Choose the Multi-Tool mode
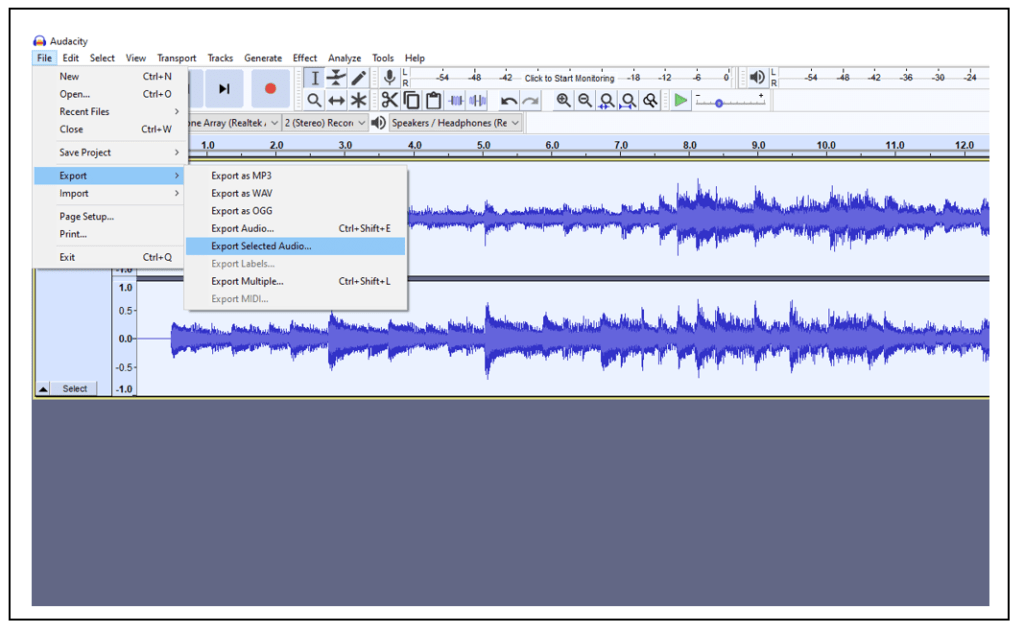 point(358,100)
